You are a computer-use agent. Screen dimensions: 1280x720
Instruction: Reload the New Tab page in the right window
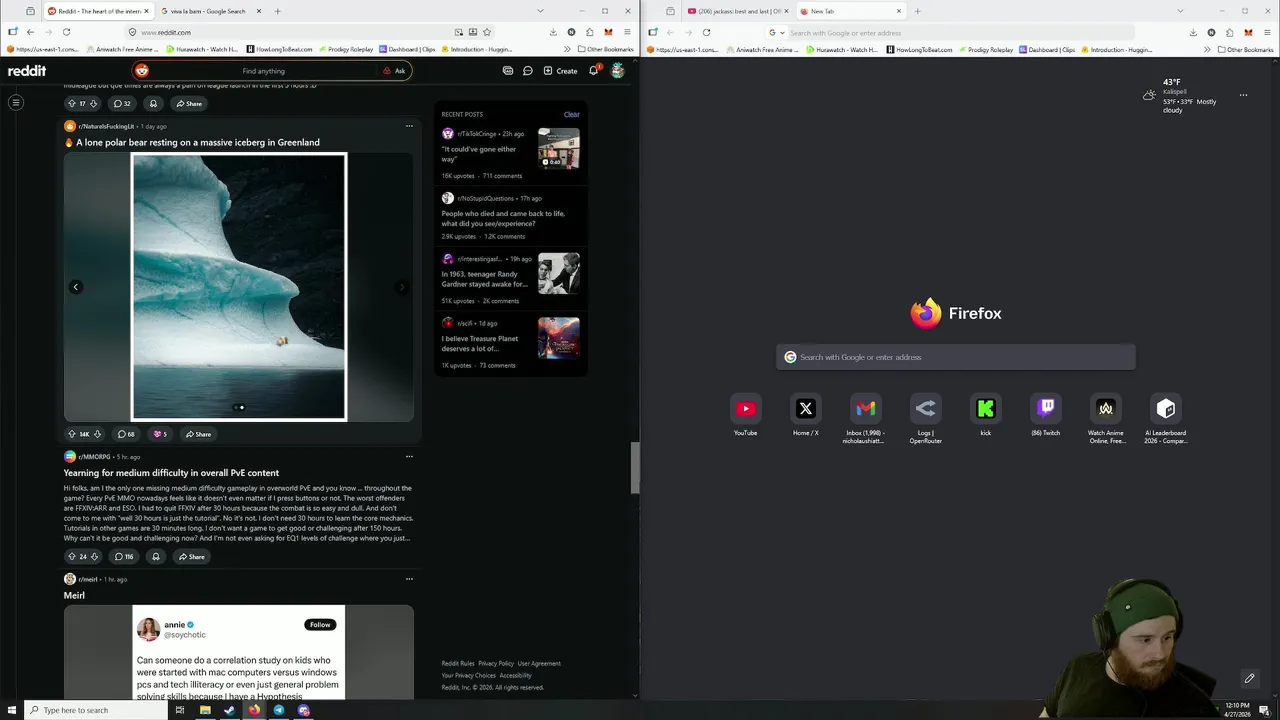(x=706, y=32)
